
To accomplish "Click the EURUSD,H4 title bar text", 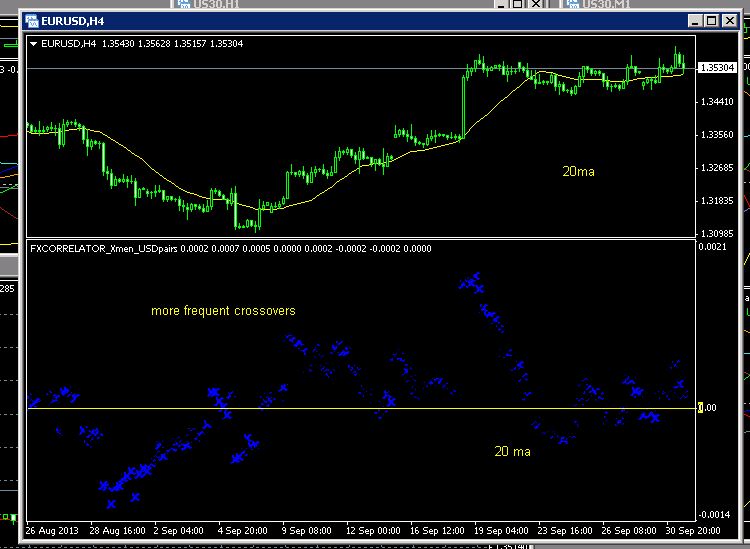I will 73,22.
